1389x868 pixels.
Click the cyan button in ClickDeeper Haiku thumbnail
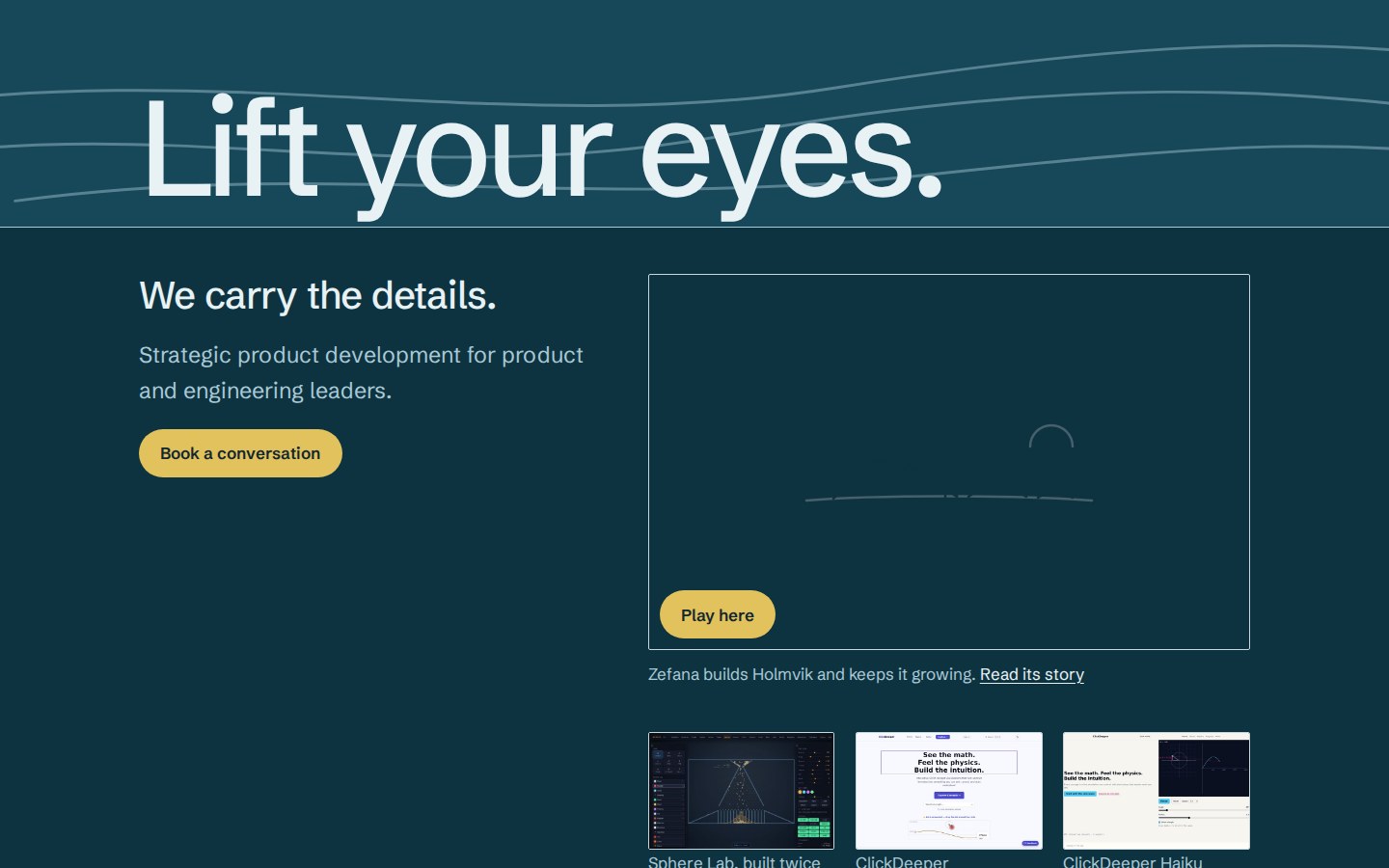[x=1080, y=794]
